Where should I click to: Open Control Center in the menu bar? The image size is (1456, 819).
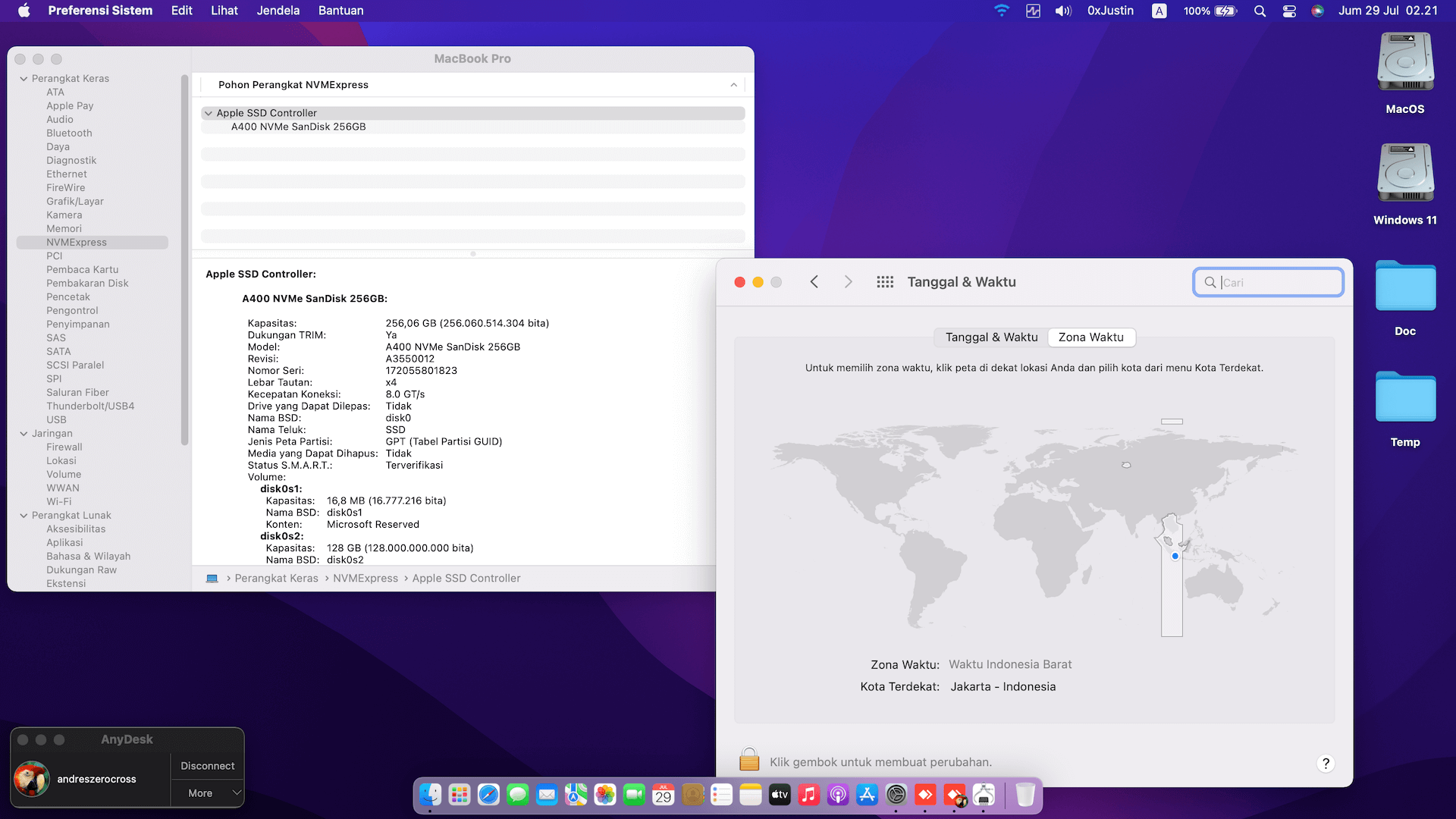[1289, 11]
